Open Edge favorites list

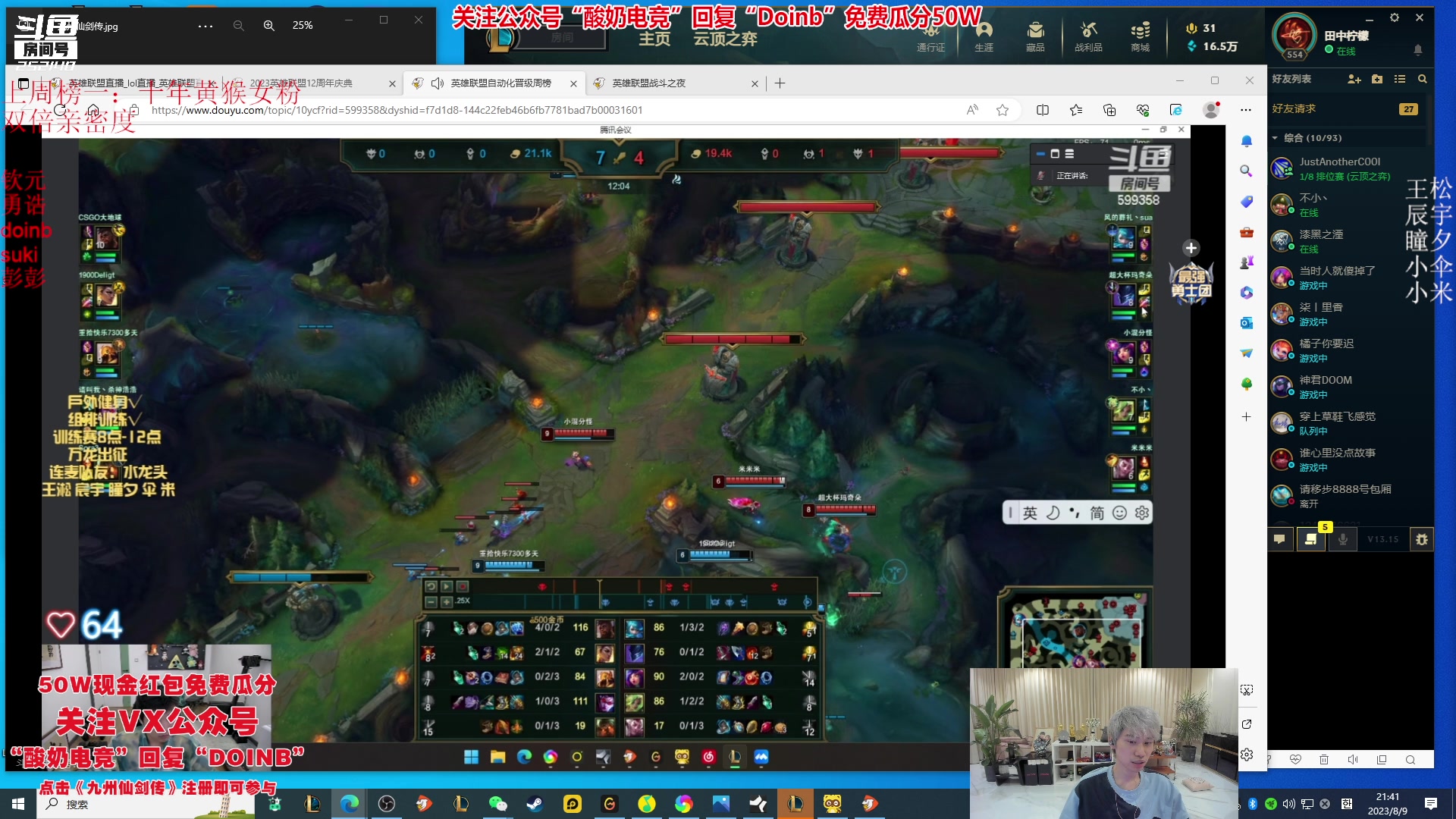pyautogui.click(x=1076, y=110)
